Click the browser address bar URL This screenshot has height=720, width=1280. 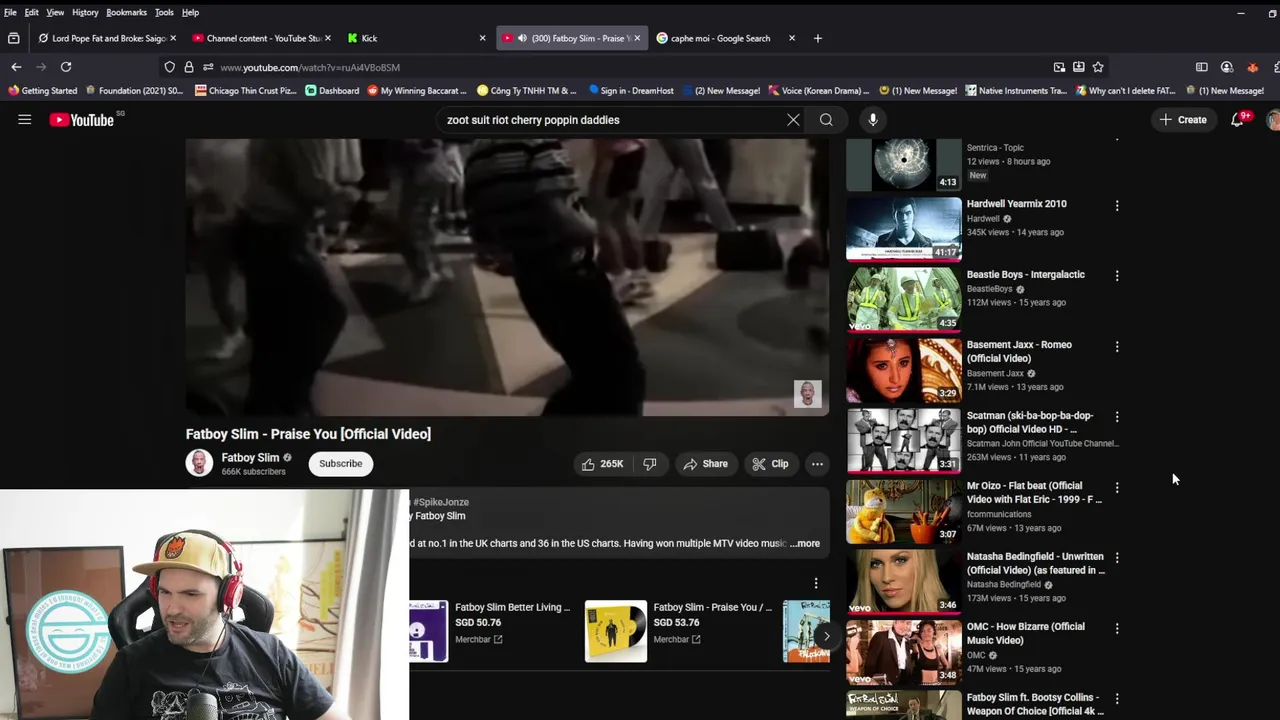(x=310, y=67)
